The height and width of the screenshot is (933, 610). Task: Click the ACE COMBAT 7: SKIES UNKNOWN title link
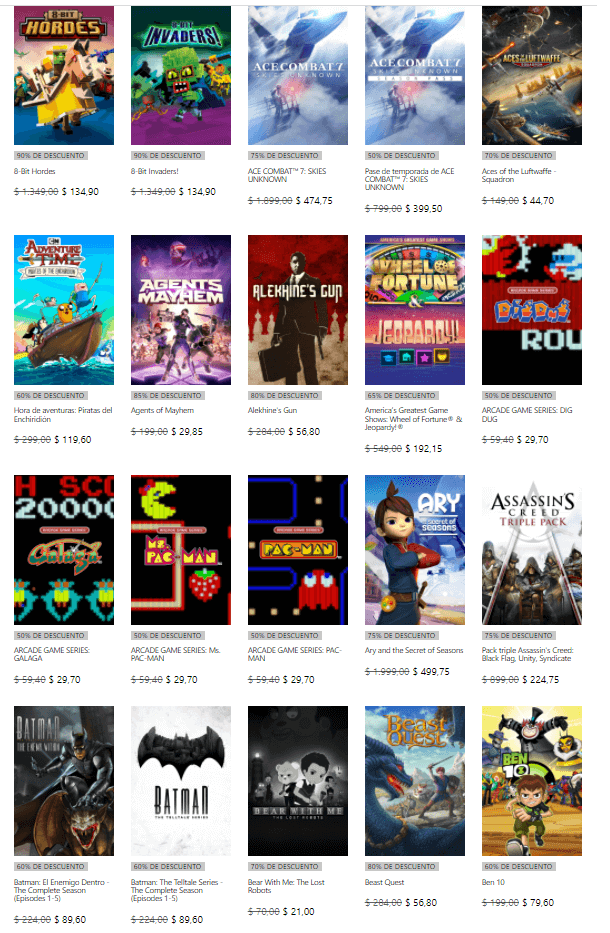coord(287,175)
